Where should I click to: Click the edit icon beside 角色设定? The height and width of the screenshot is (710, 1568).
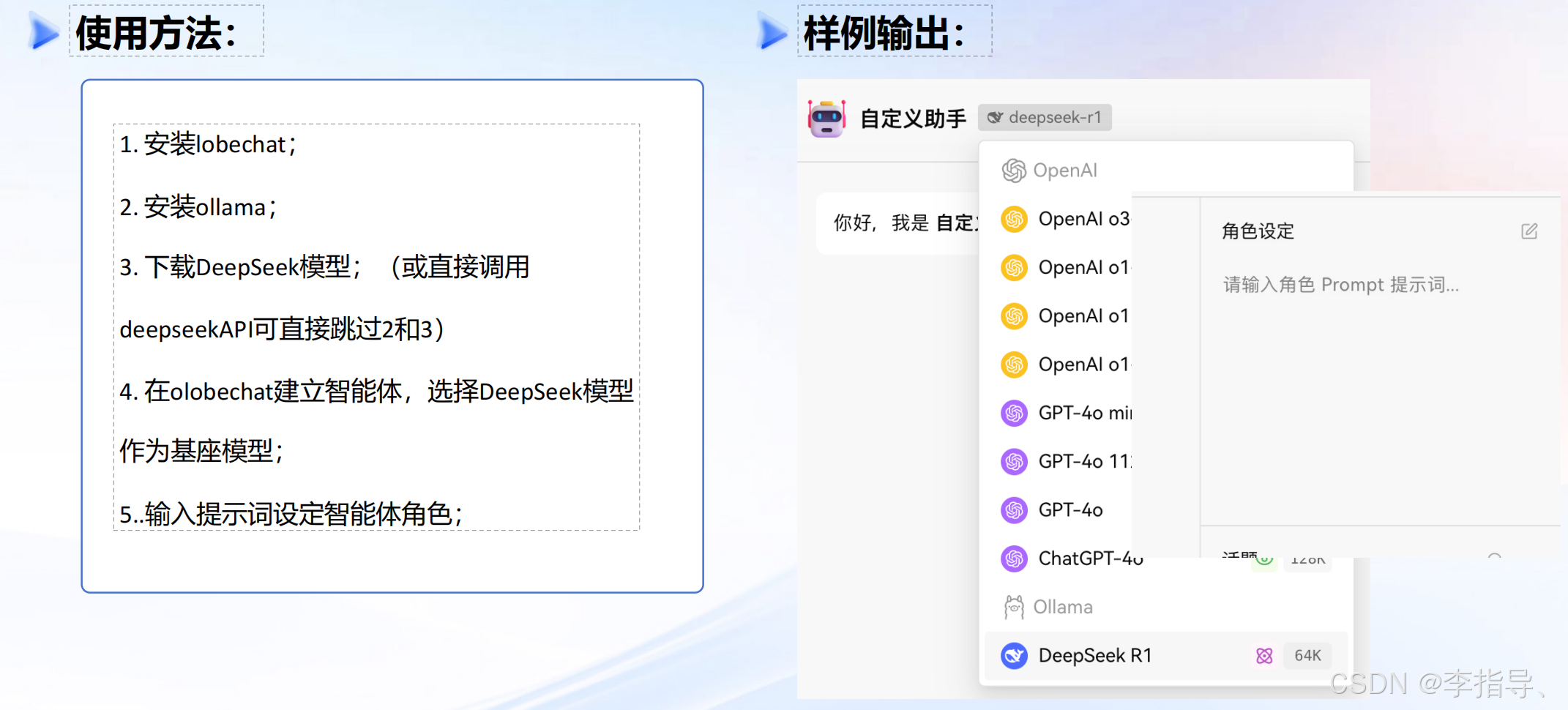pos(1529,231)
